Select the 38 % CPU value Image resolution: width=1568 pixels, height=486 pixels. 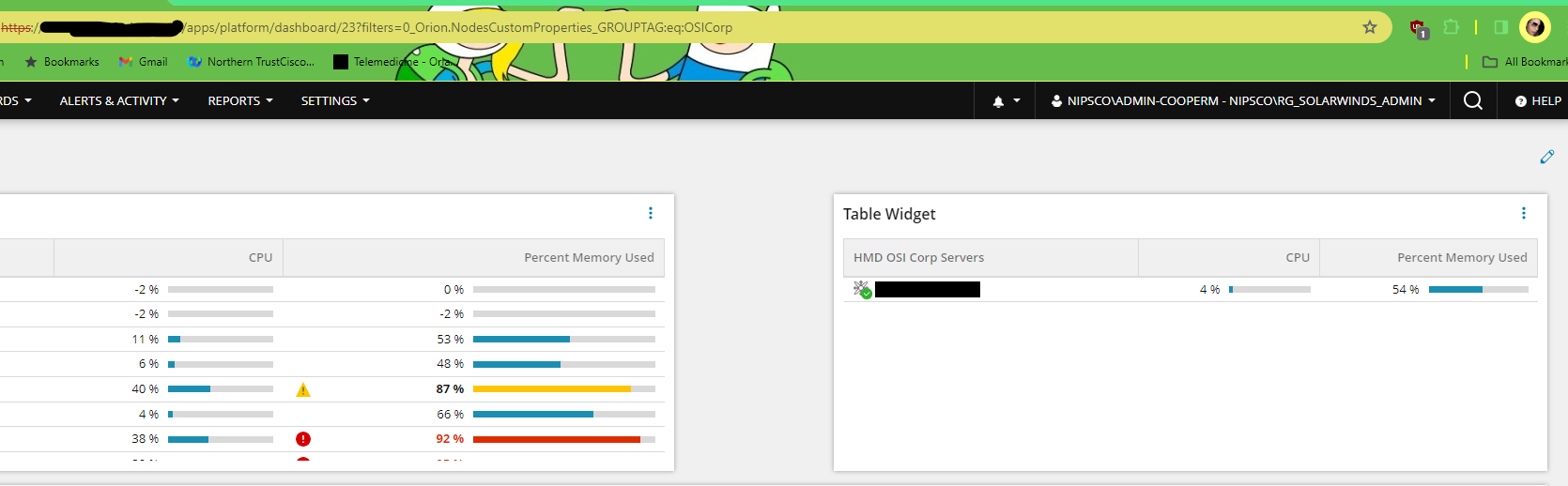tap(146, 439)
